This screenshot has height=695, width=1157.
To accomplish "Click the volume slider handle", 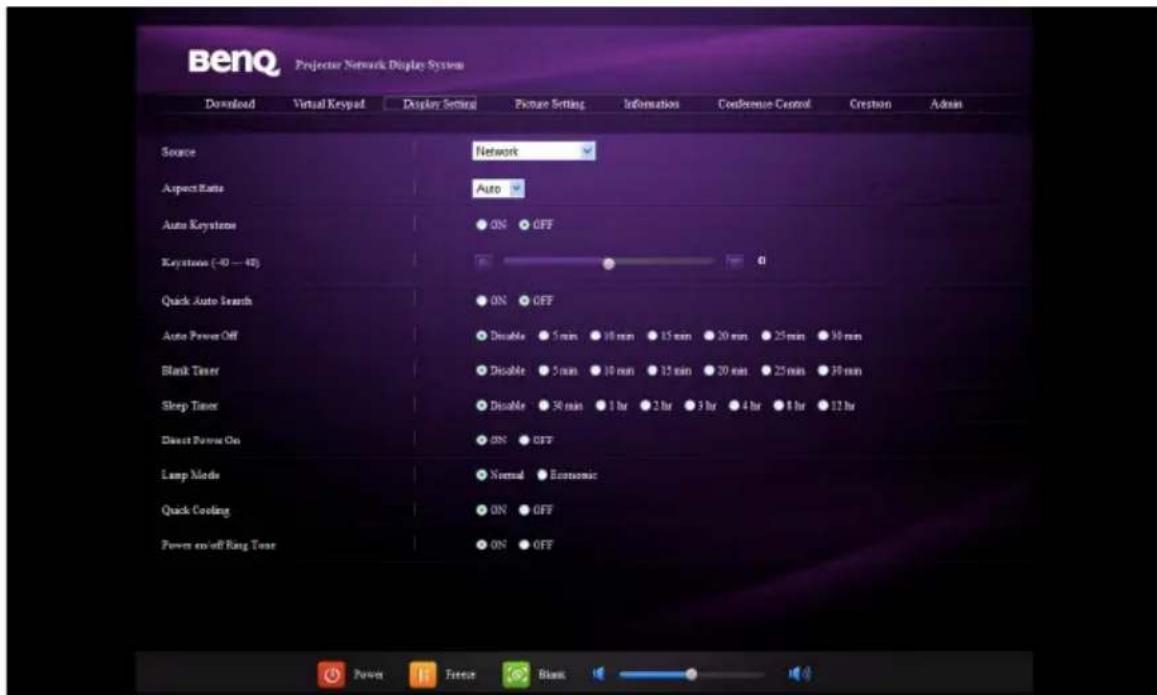I will (x=691, y=674).
